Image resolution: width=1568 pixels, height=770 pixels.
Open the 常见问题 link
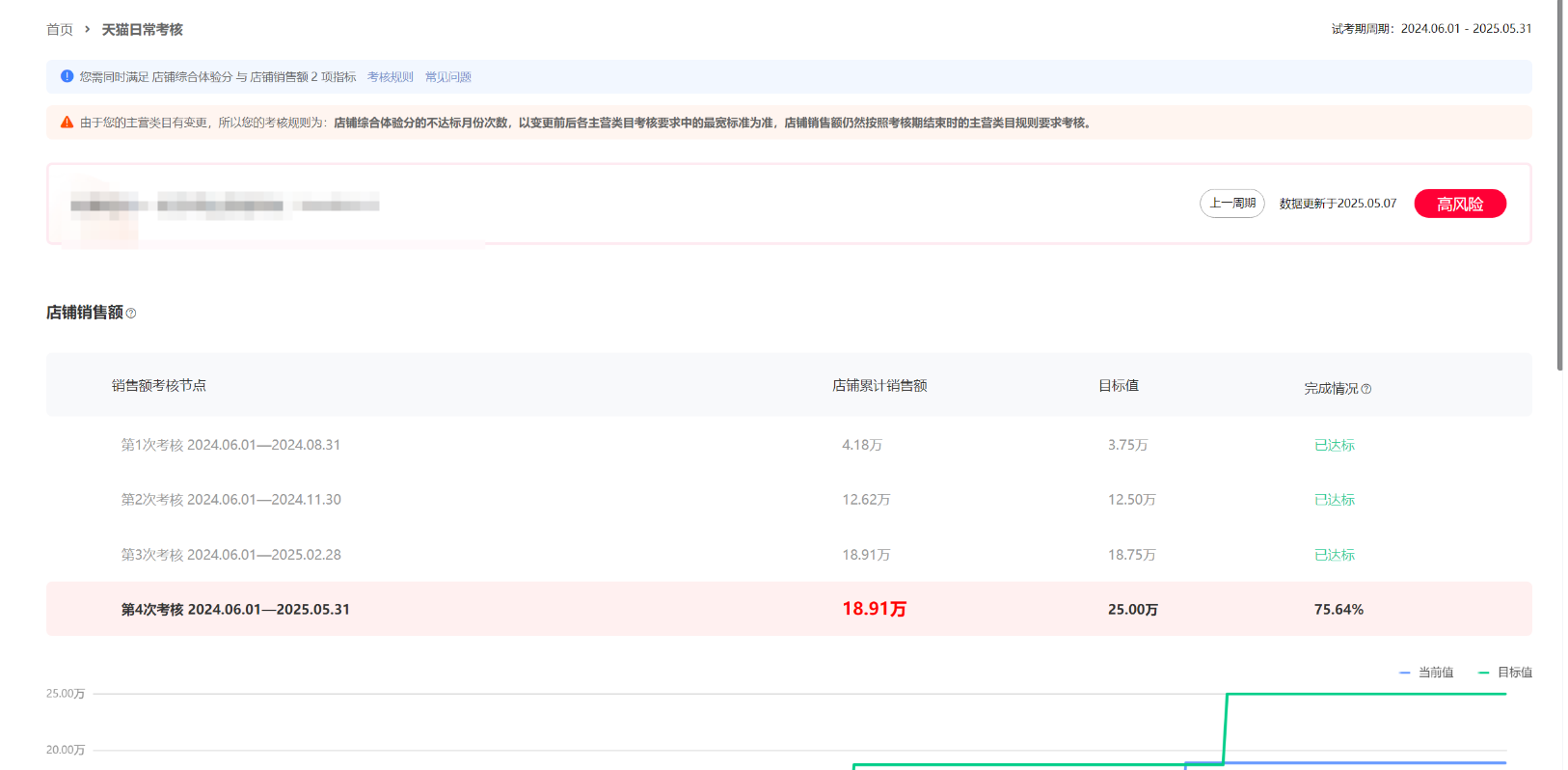tap(447, 77)
